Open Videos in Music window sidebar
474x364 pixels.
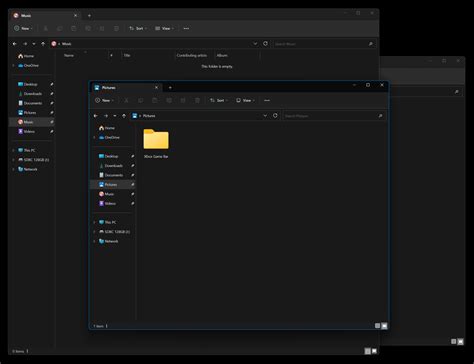[x=26, y=131]
